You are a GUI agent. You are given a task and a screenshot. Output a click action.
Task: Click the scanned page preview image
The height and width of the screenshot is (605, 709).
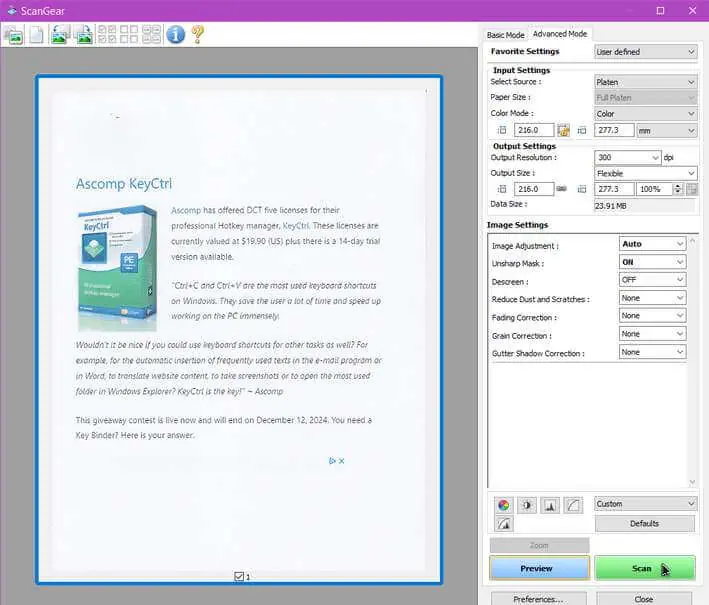pyautogui.click(x=239, y=330)
